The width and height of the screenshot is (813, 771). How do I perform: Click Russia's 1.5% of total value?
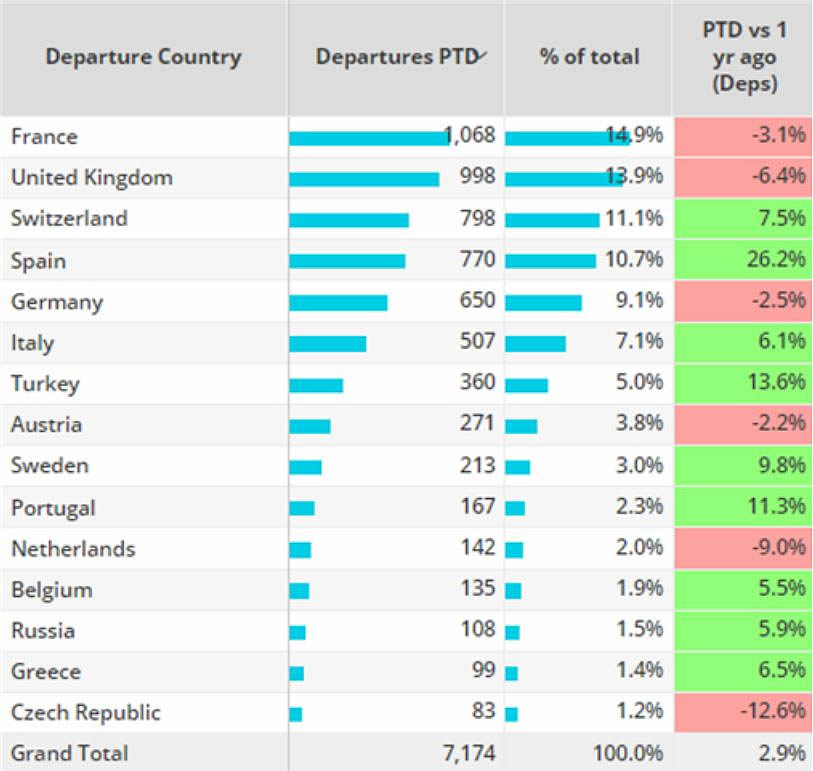[x=640, y=630]
